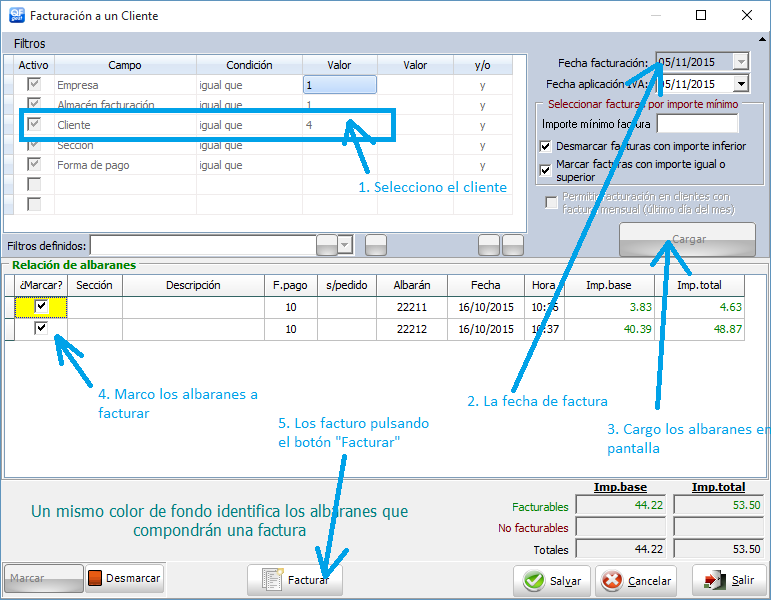Maximize the Facturación a un Cliente window
Viewport: 771px width, 600px height.
[x=701, y=15]
